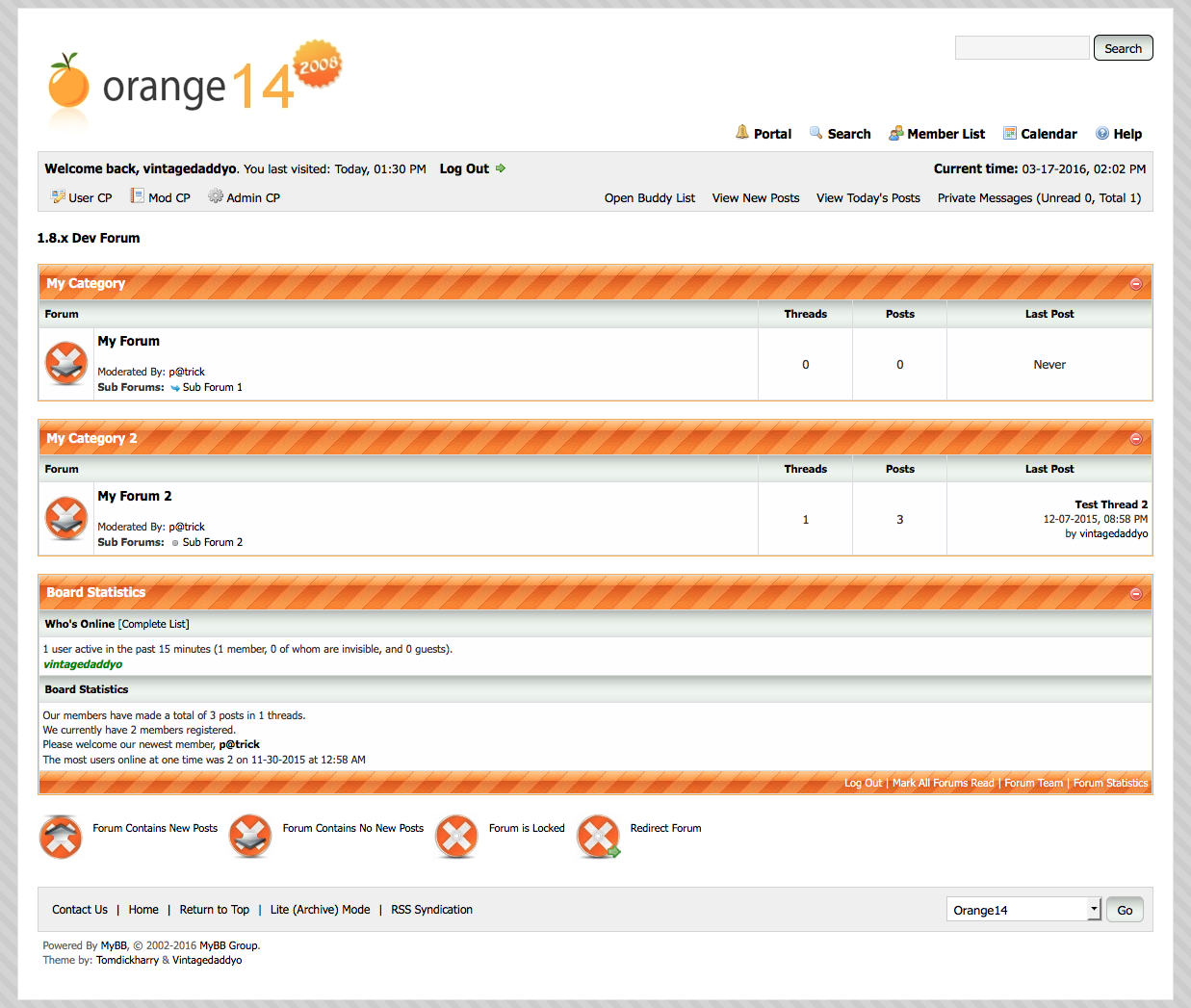Open the Test Thread 2 link
This screenshot has height=1008, width=1191.
(1111, 504)
